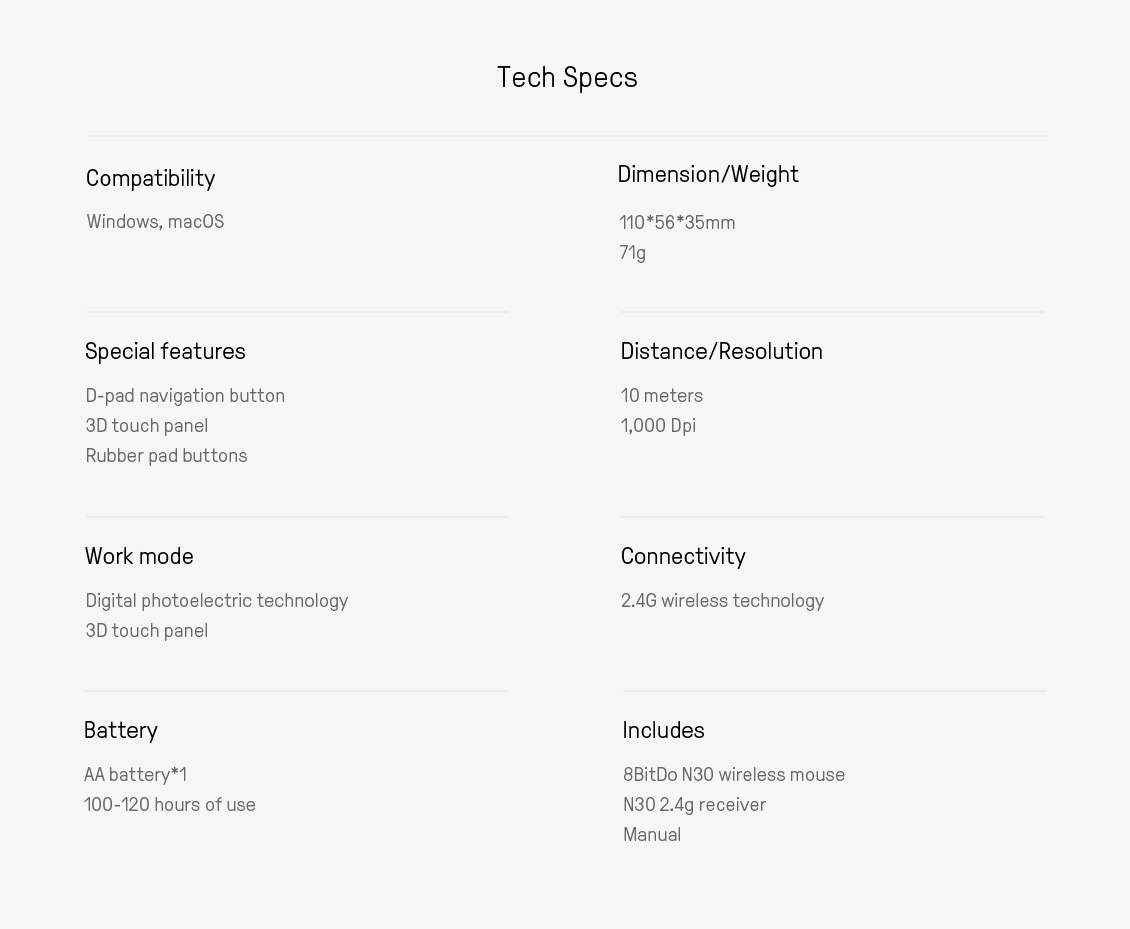Click the Tech Specs page title

point(567,78)
